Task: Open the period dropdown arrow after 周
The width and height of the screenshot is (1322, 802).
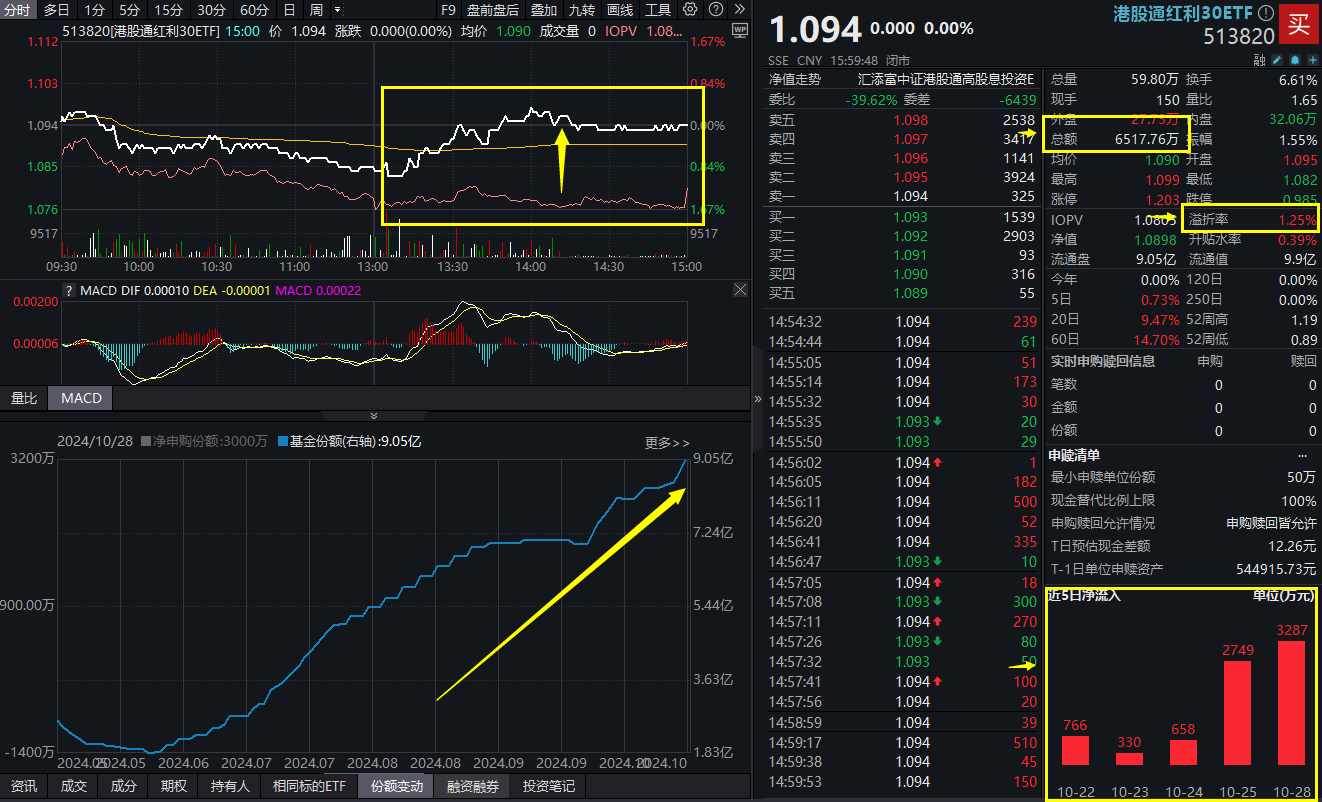Action: tap(335, 10)
